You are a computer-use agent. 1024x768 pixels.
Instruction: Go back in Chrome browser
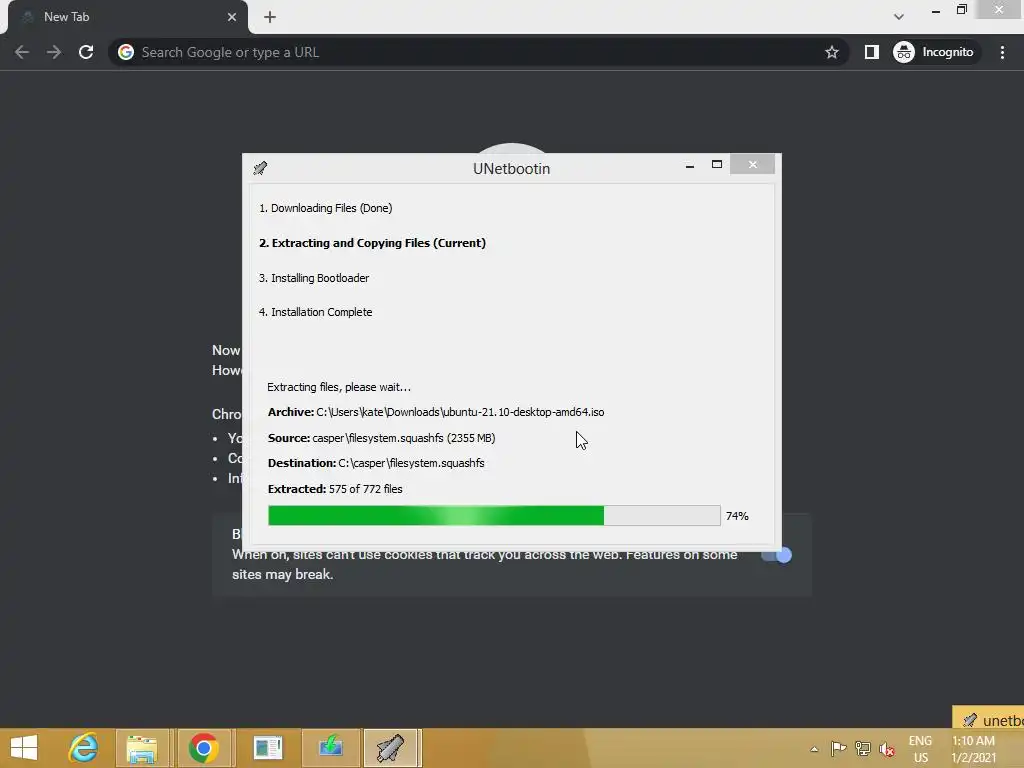point(22,52)
